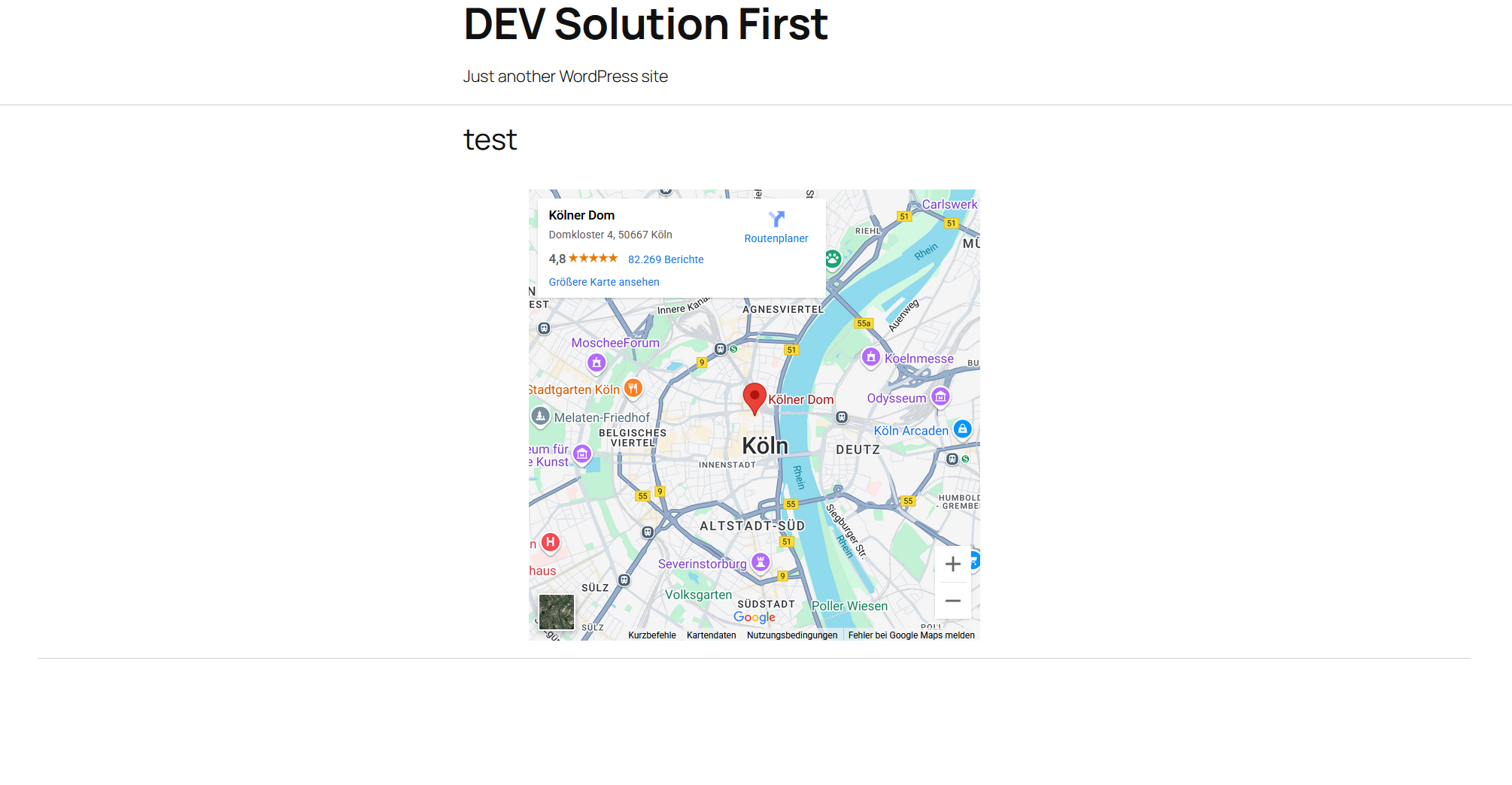Click the Melaten-Friedhof cemetery icon

pyautogui.click(x=540, y=416)
